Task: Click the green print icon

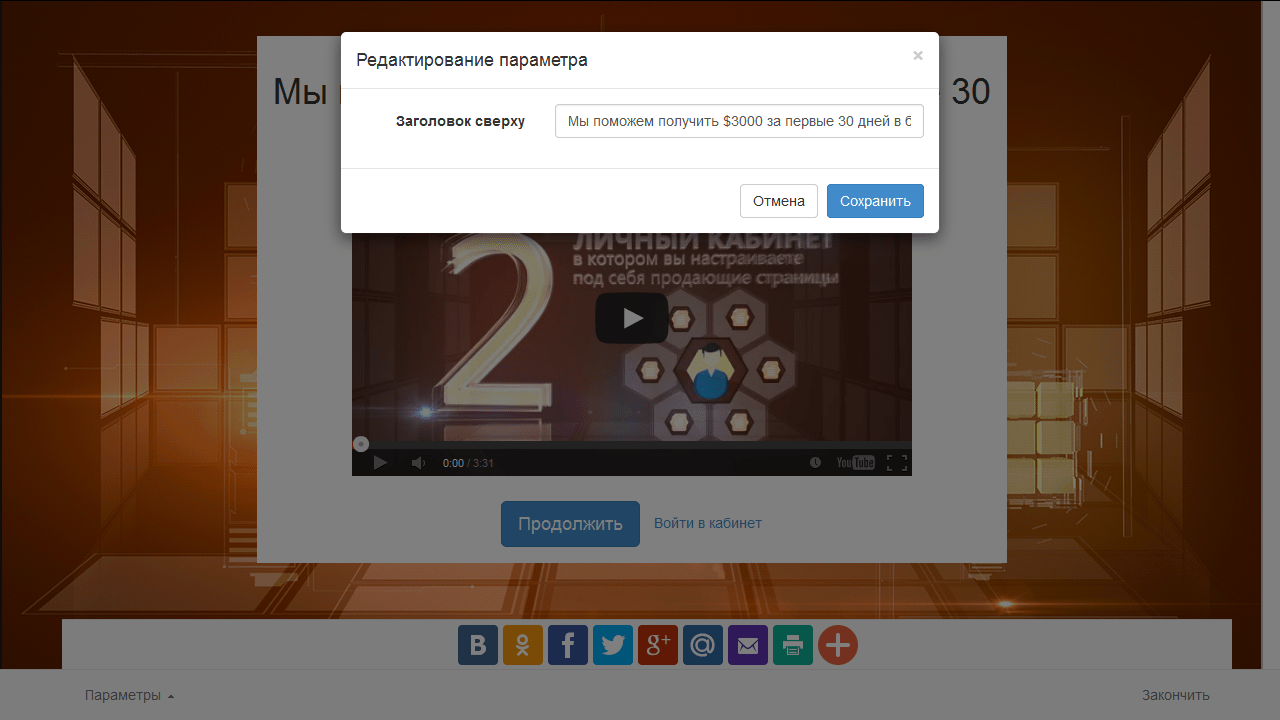Action: pos(793,646)
